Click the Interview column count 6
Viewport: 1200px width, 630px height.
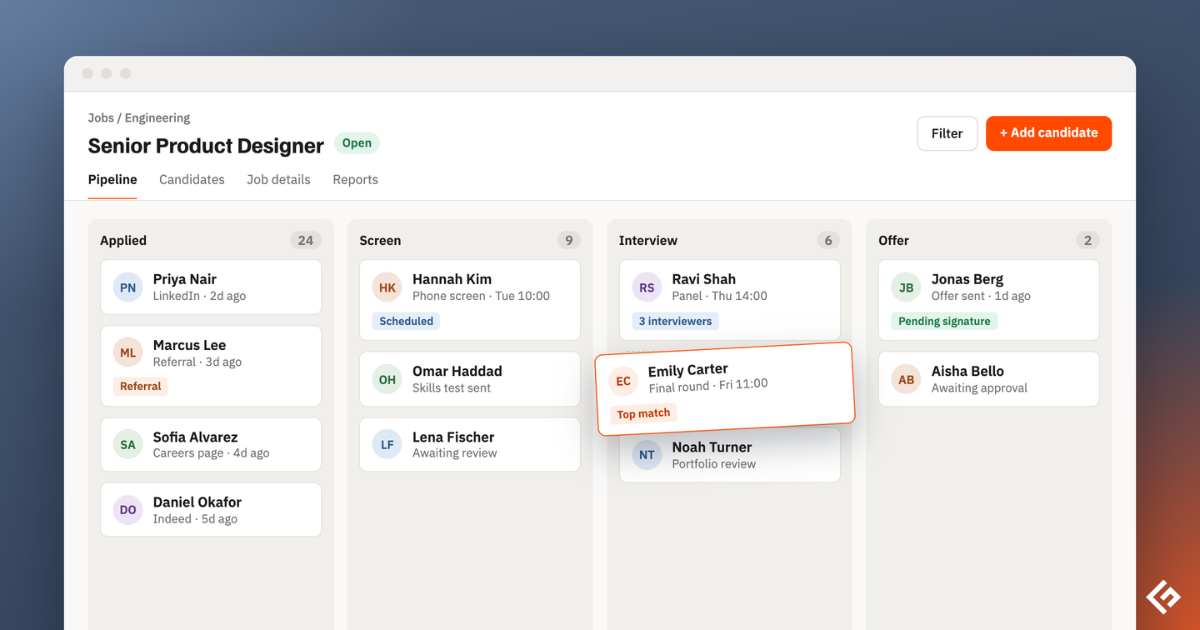point(828,240)
